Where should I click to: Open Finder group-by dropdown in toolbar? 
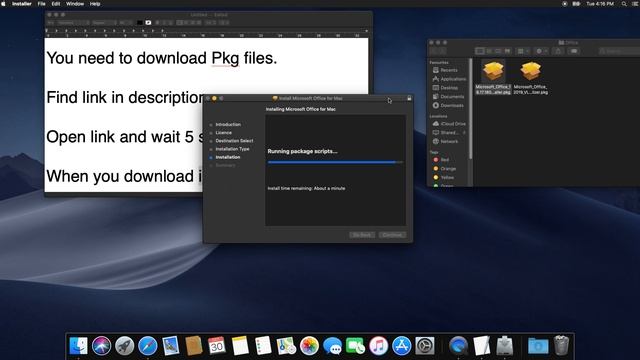point(523,51)
